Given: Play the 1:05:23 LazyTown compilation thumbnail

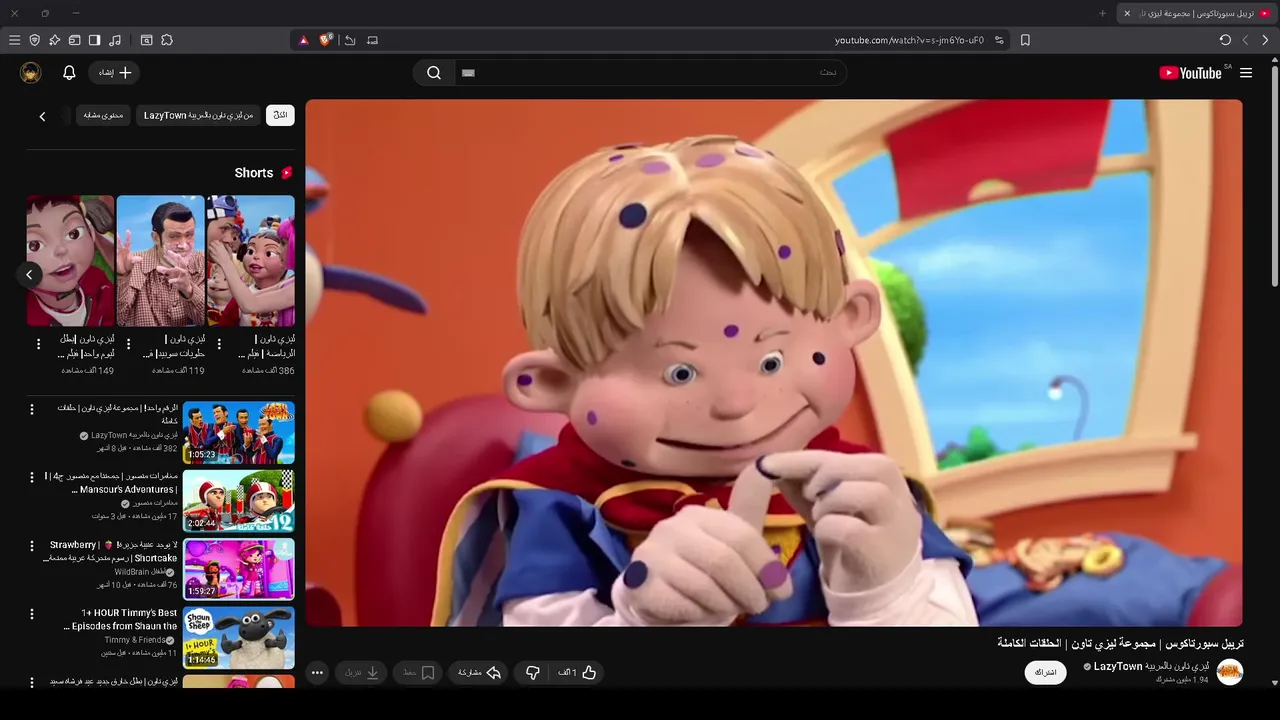Looking at the screenshot, I should [239, 433].
